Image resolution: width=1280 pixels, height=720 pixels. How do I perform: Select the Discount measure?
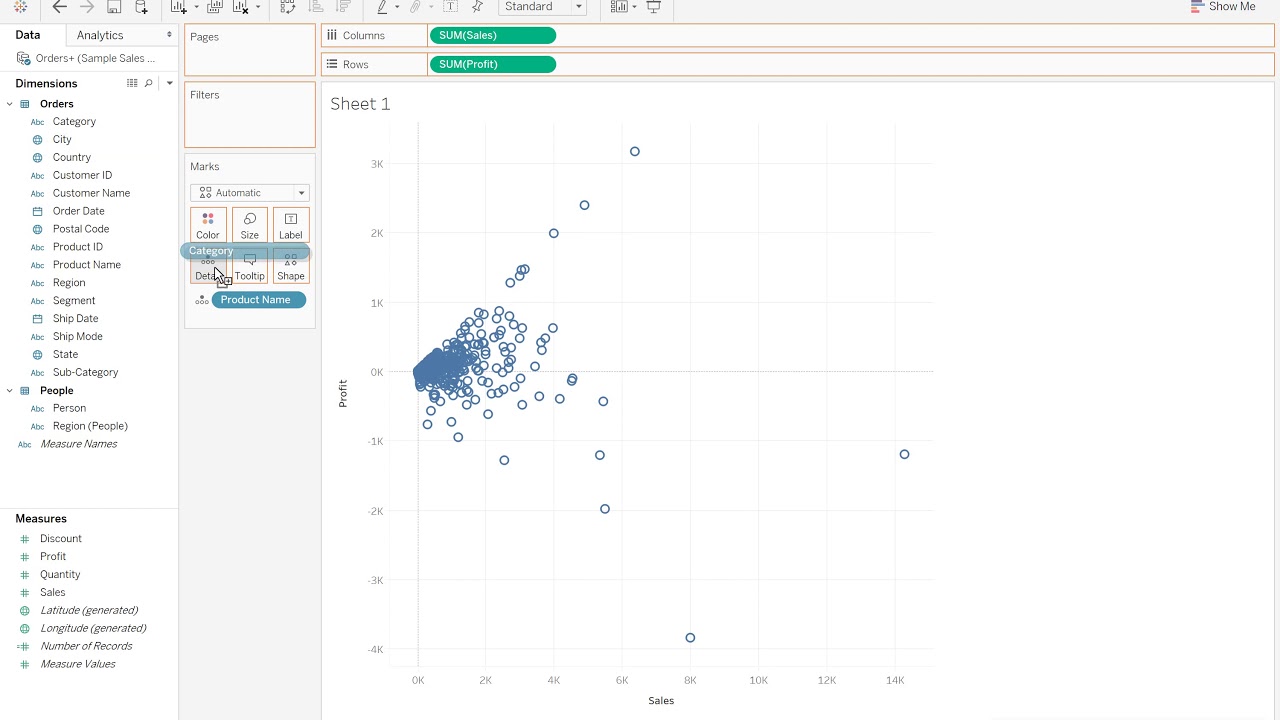coord(61,538)
